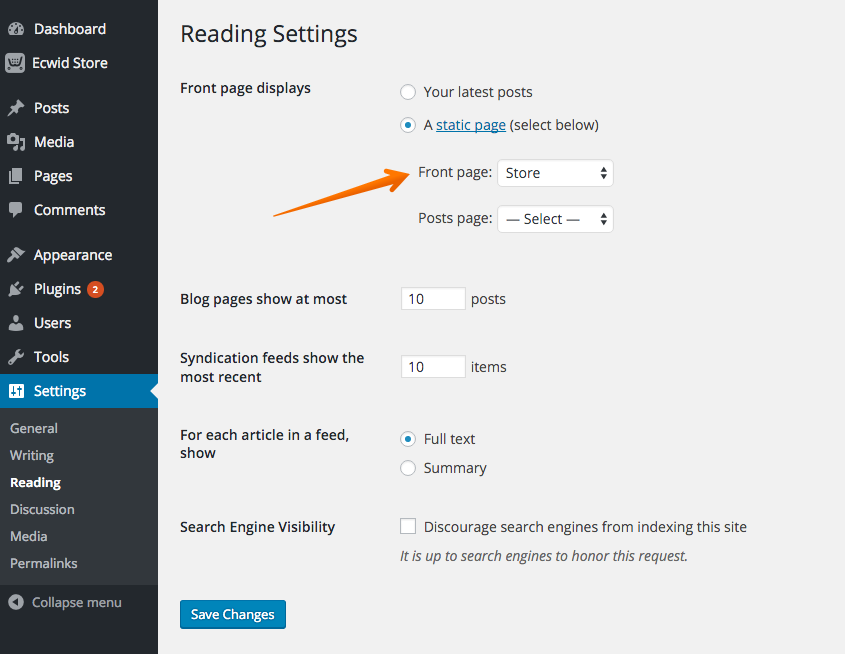Viewport: 845px width, 654px height.
Task: Enable Discourage search engines checkbox
Action: coord(408,527)
